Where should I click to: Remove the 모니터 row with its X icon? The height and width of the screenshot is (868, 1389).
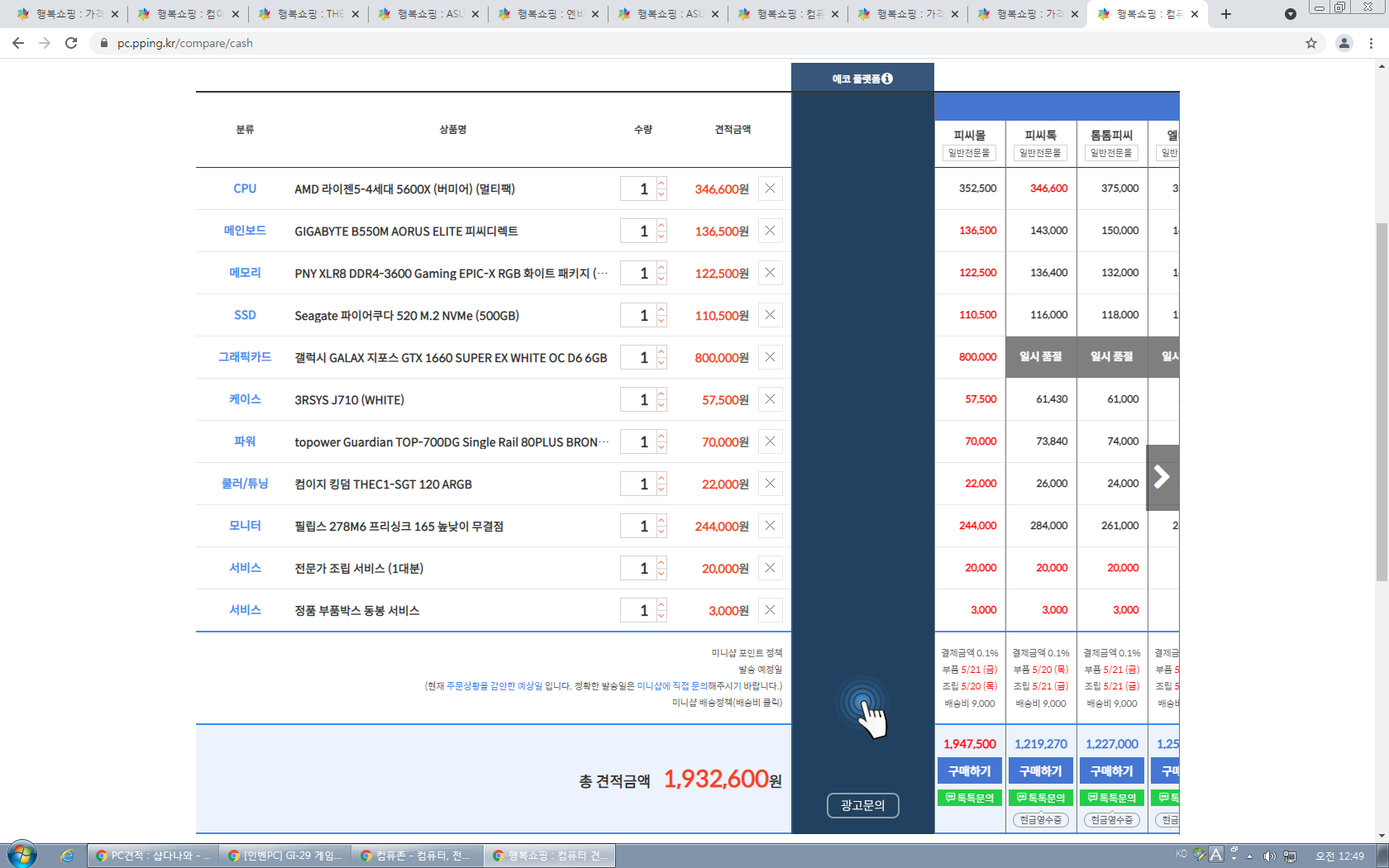click(770, 526)
